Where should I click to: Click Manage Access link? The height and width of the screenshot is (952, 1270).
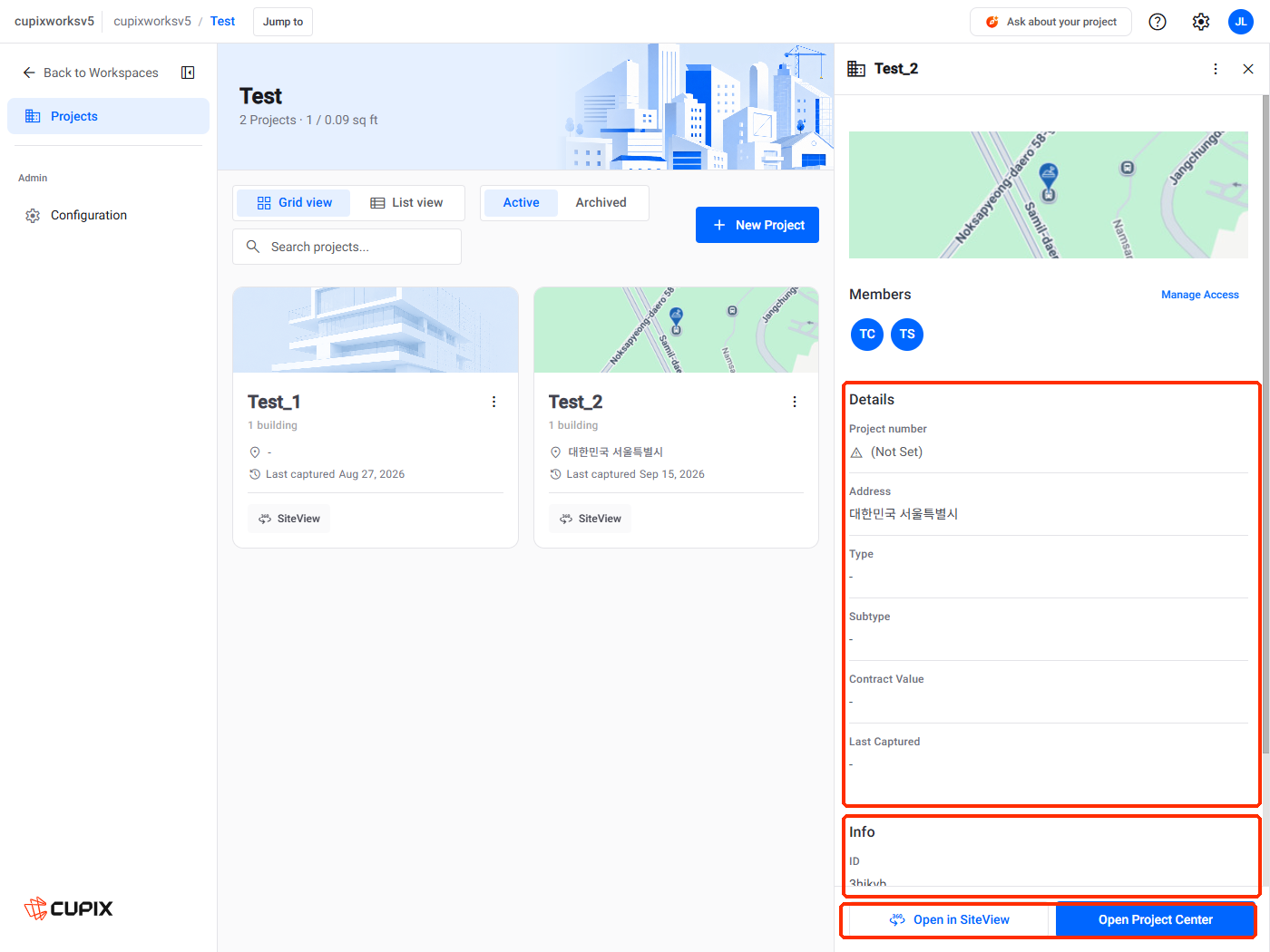click(x=1199, y=295)
